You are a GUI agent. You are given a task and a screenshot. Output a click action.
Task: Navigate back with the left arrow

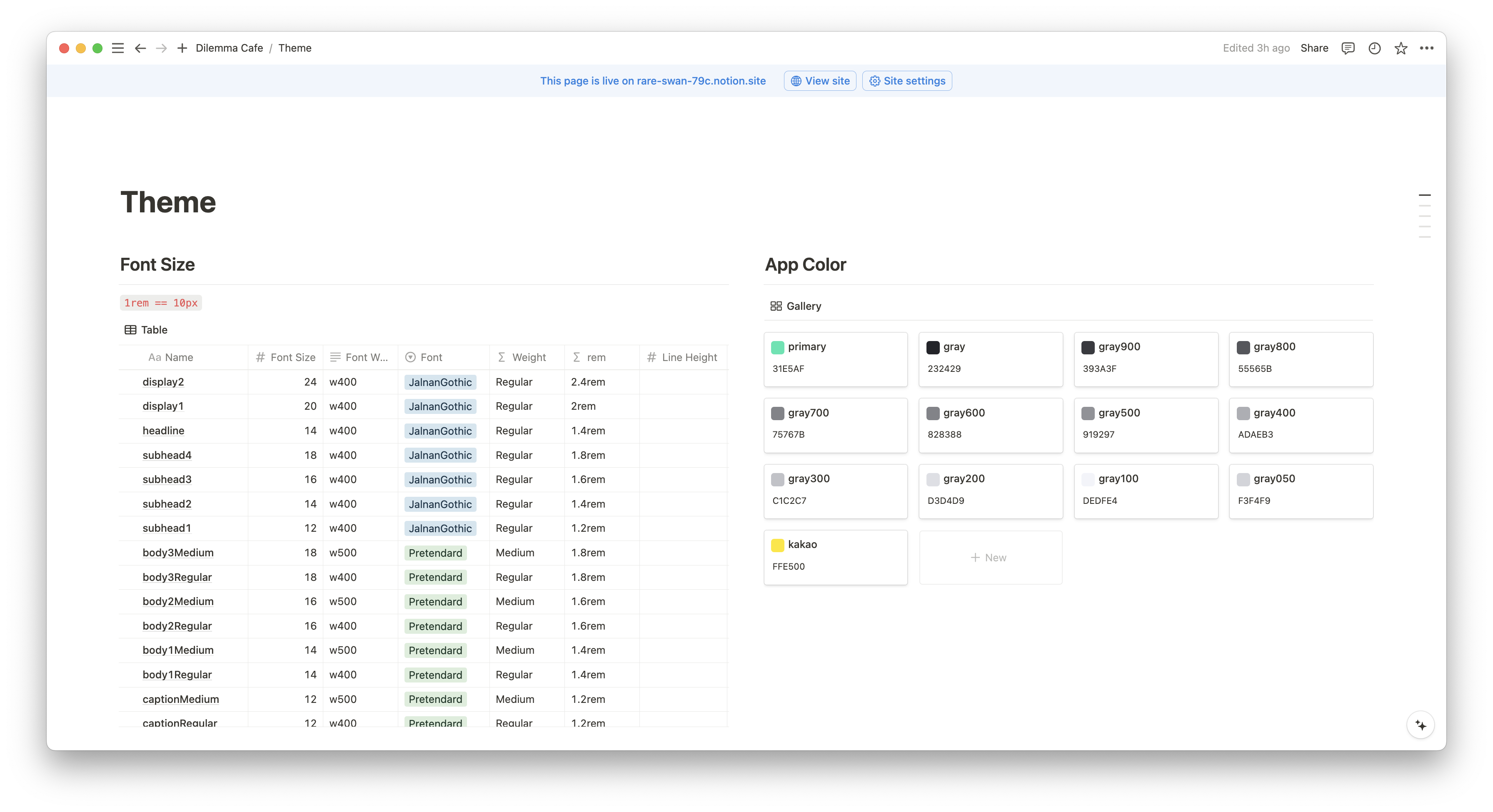pyautogui.click(x=140, y=48)
